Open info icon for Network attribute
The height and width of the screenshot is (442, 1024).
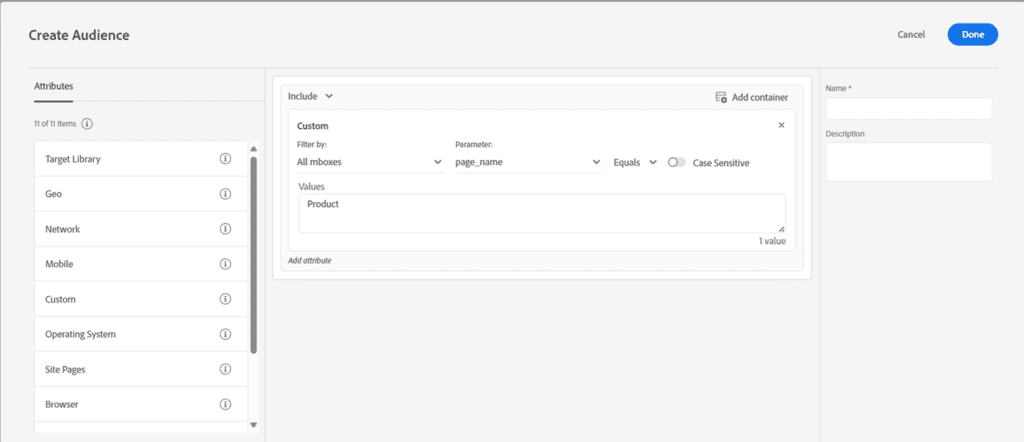pos(225,229)
